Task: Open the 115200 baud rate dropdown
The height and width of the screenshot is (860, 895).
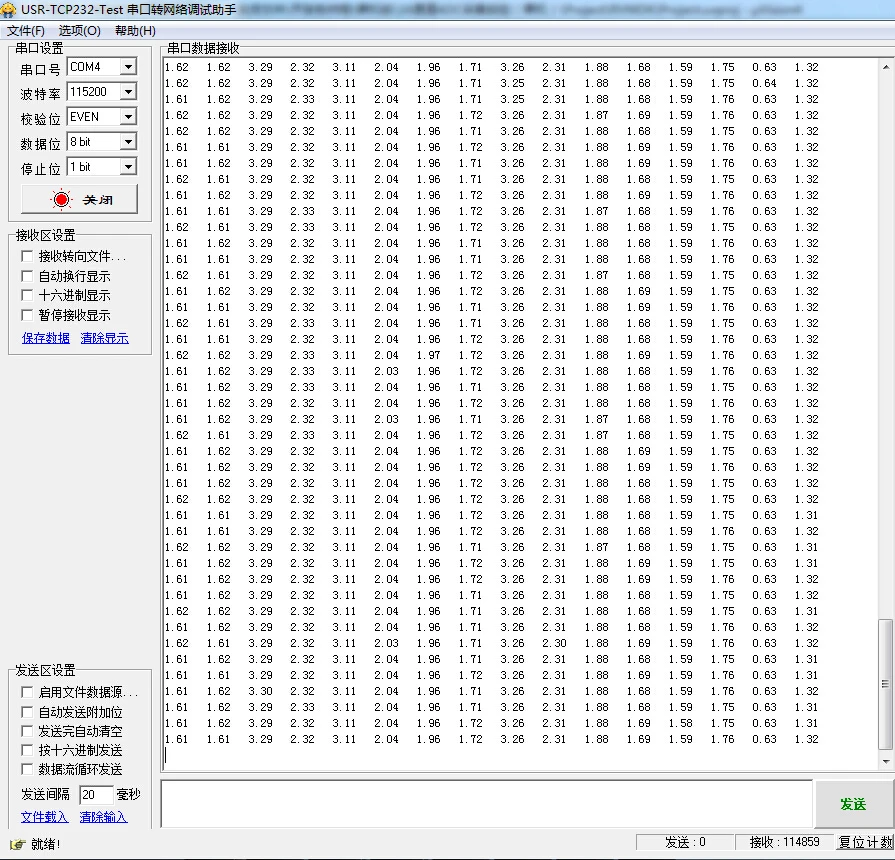Action: pyautogui.click(x=128, y=91)
